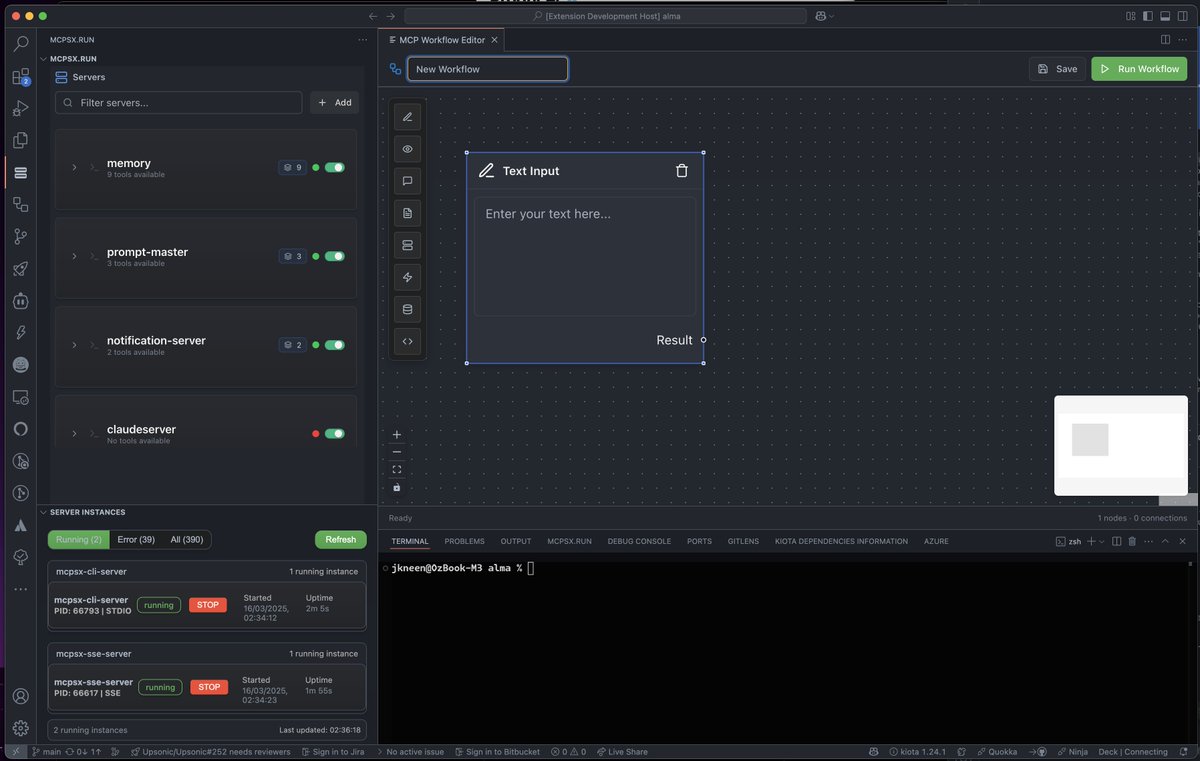The image size is (1200, 761).
Task: Toggle primary side bar layout icon
Action: 1148,16
